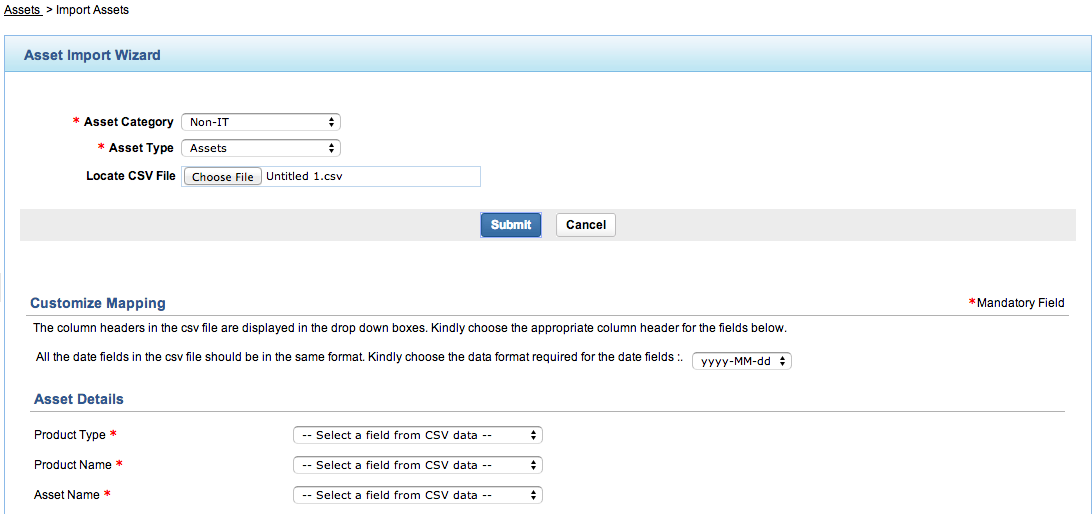1092x514 pixels.
Task: Click the Customize Mapping heading
Action: click(x=98, y=303)
